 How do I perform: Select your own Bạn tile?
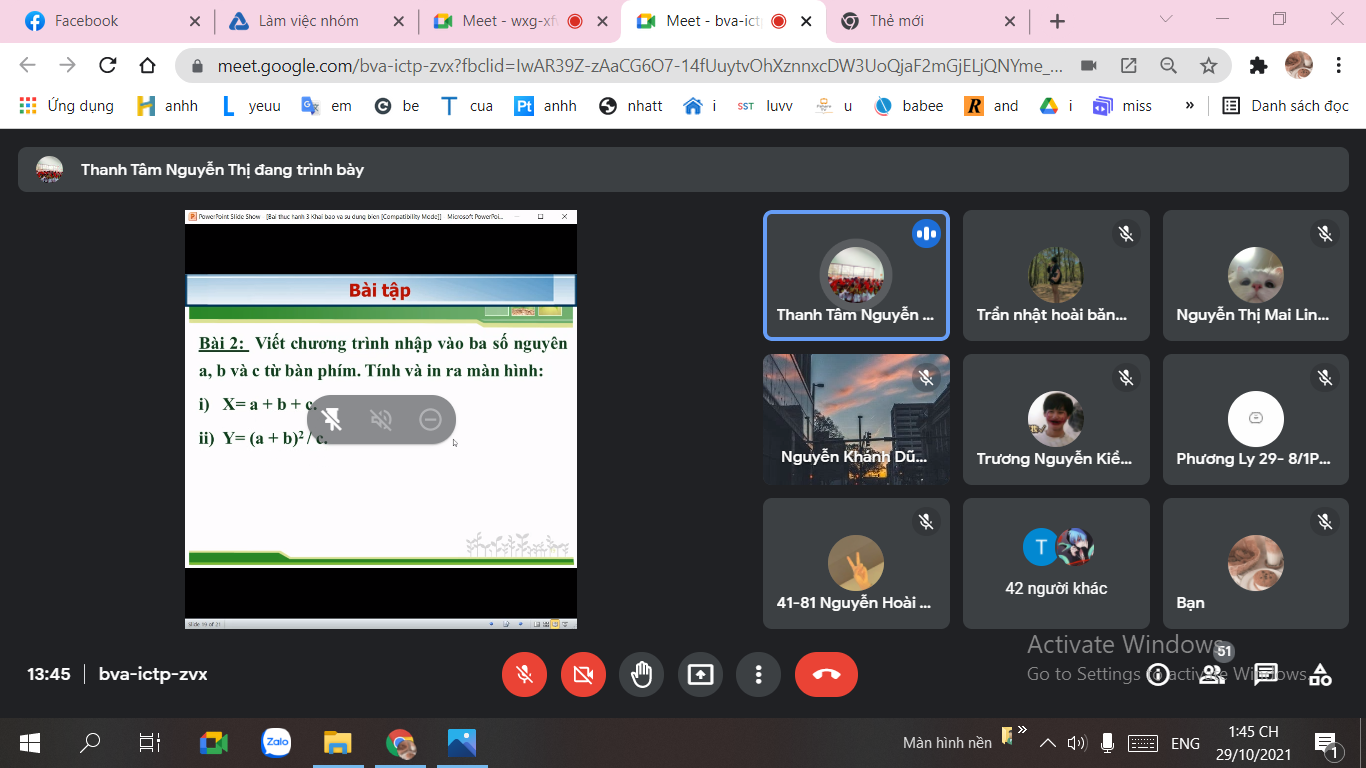pyautogui.click(x=1255, y=564)
